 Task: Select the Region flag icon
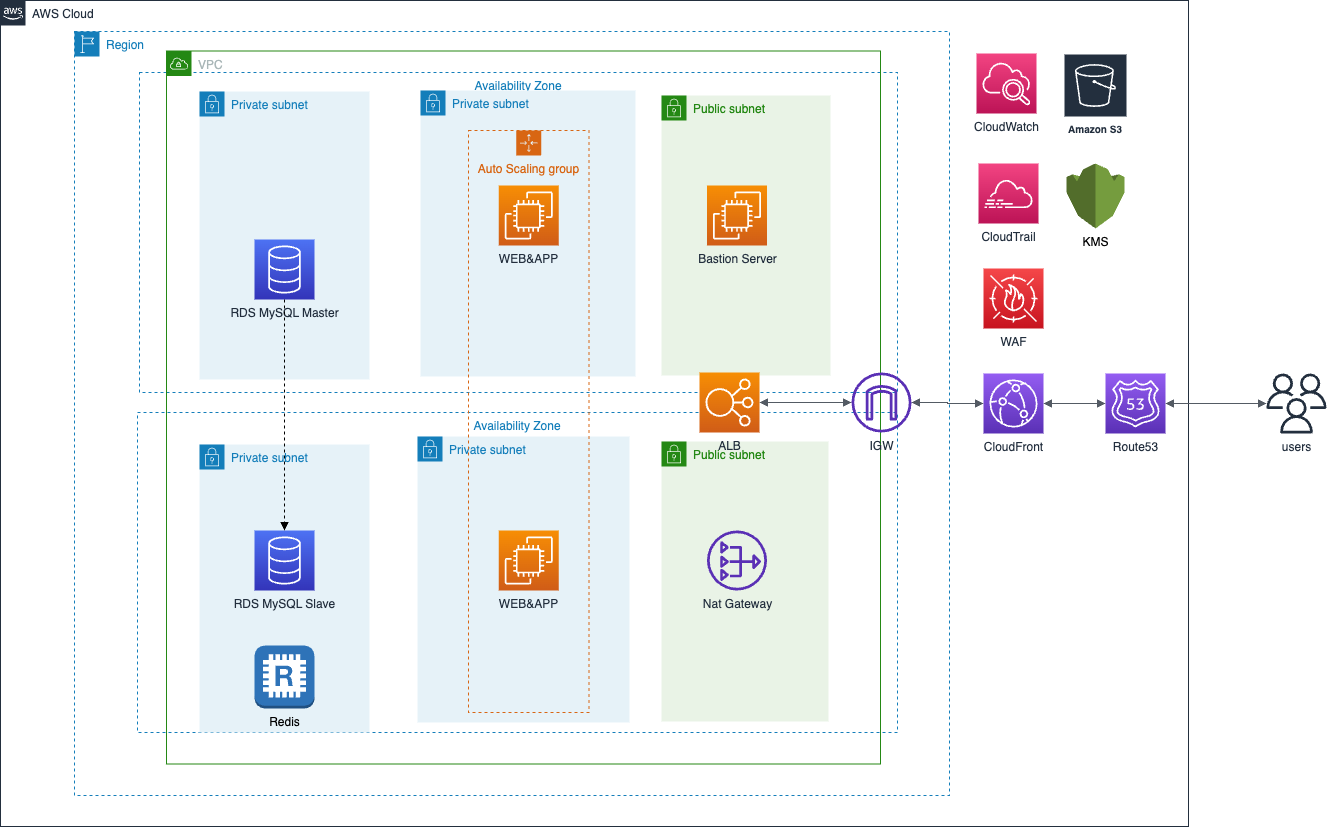[88, 44]
